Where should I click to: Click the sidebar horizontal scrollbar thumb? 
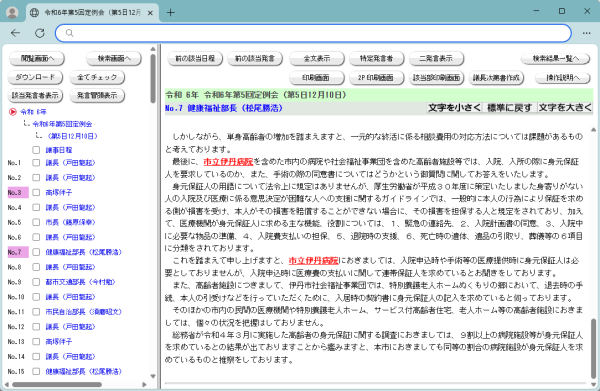click(x=57, y=384)
